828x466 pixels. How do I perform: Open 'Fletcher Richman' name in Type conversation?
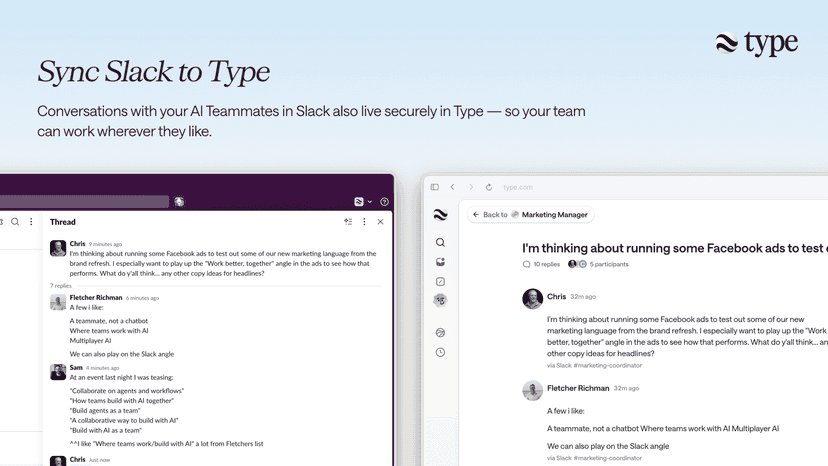click(578, 388)
